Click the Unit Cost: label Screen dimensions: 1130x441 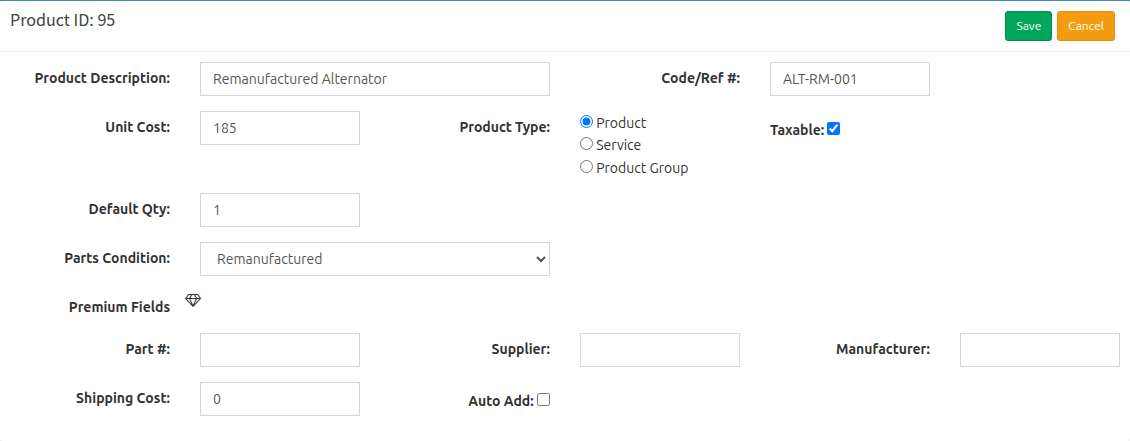point(138,127)
